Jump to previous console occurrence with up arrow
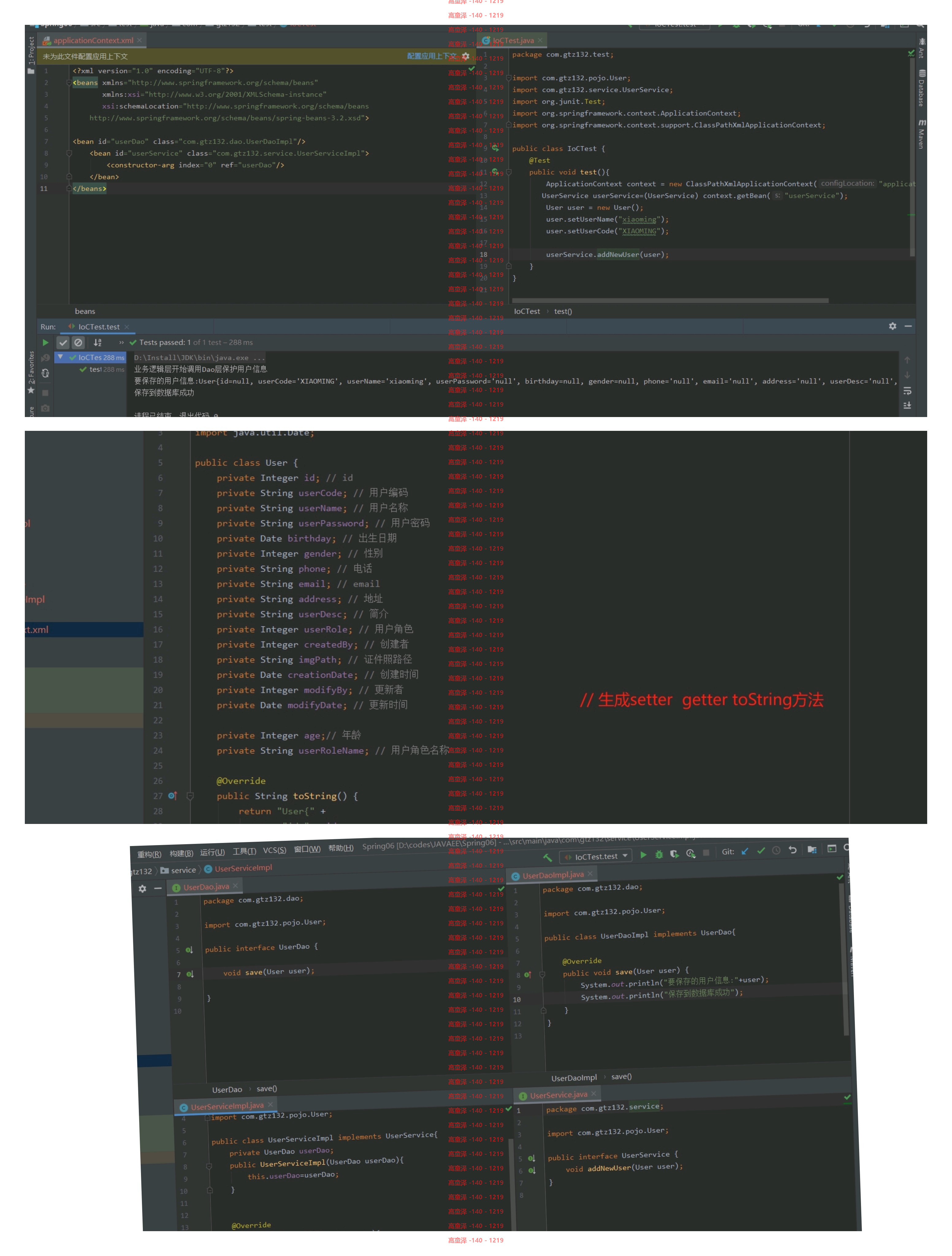The height and width of the screenshot is (1256, 952). pos(907,360)
